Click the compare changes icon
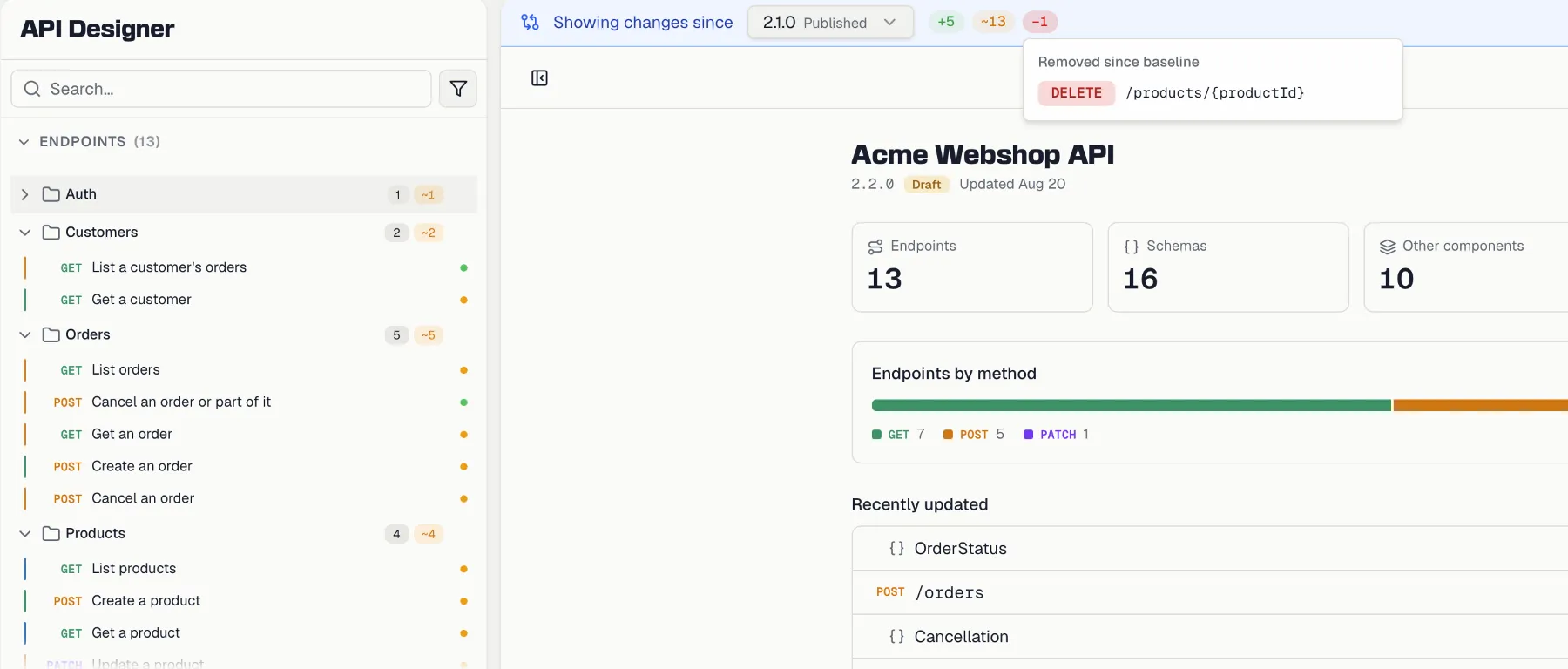 pyautogui.click(x=530, y=22)
